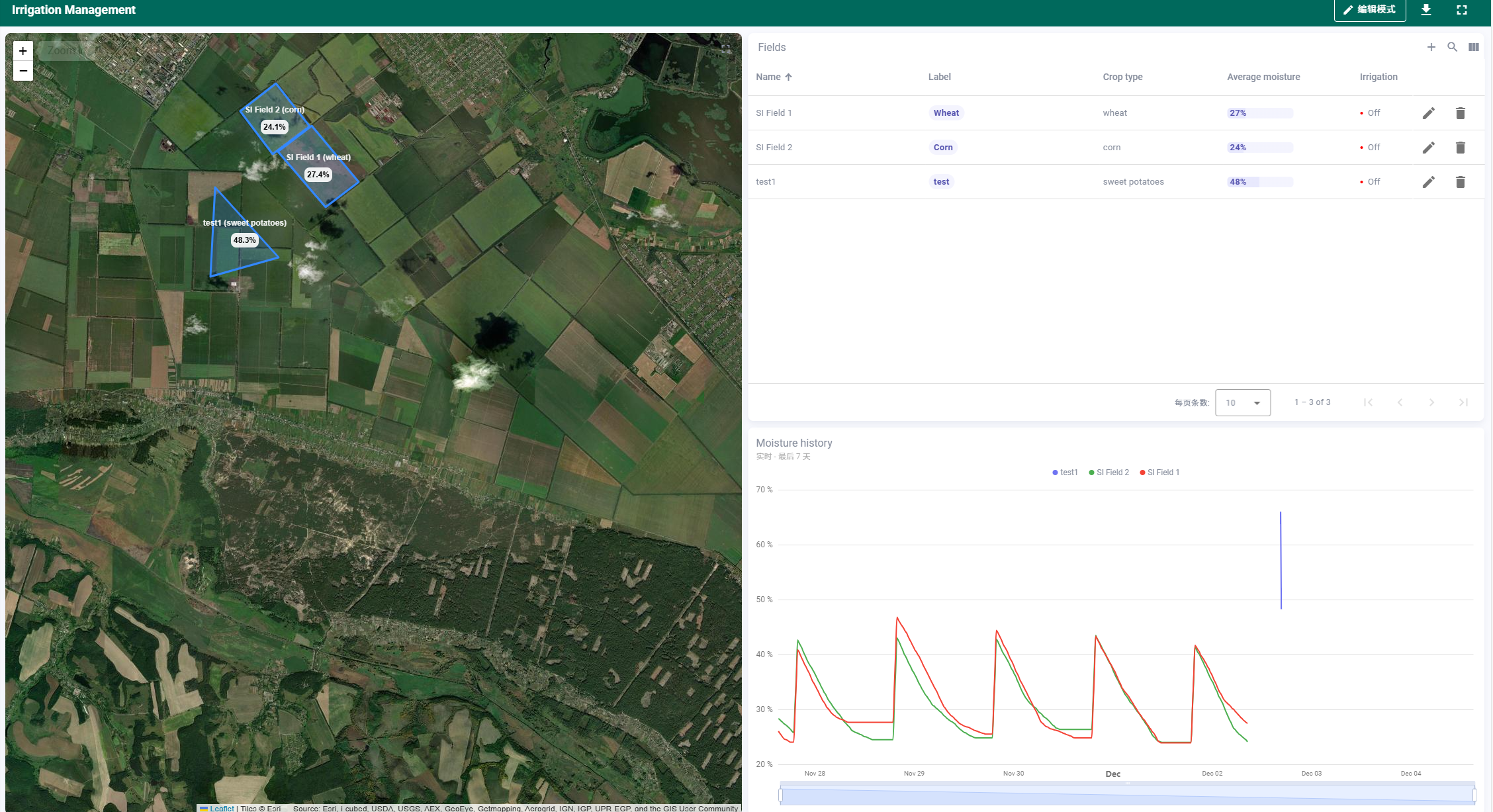Open the items per page dropdown
The image size is (1493, 812).
click(1242, 402)
